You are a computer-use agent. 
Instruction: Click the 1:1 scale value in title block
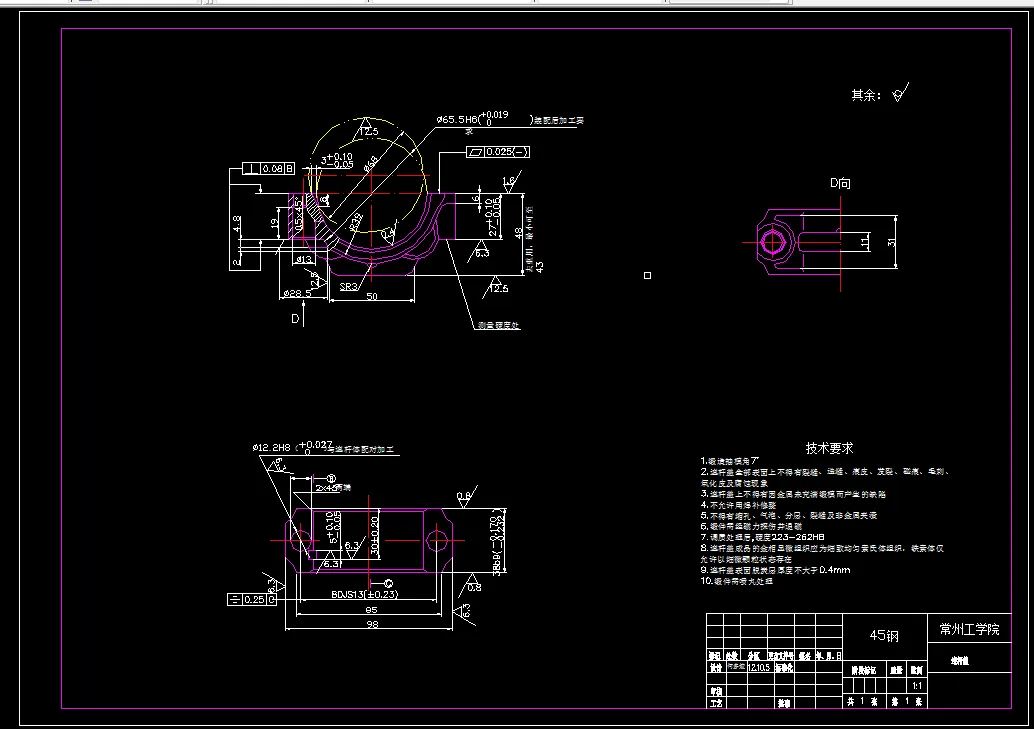point(917,685)
